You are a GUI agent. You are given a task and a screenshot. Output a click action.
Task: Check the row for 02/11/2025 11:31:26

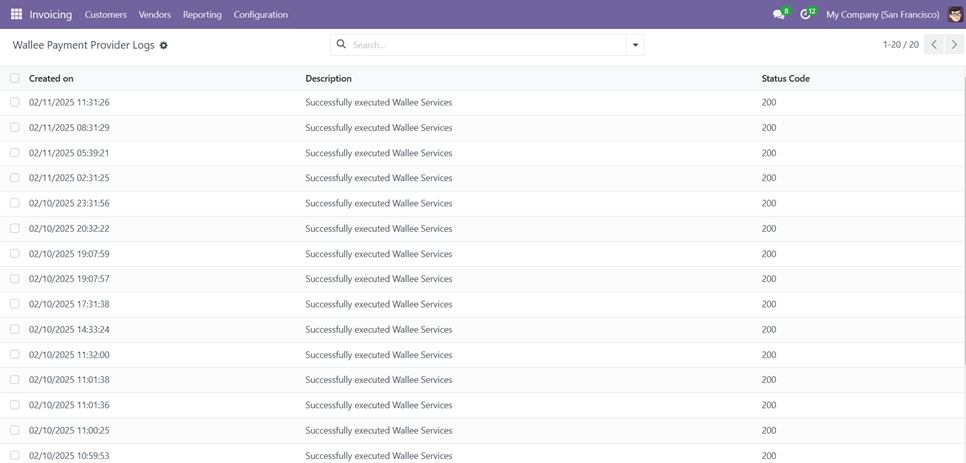tap(15, 102)
